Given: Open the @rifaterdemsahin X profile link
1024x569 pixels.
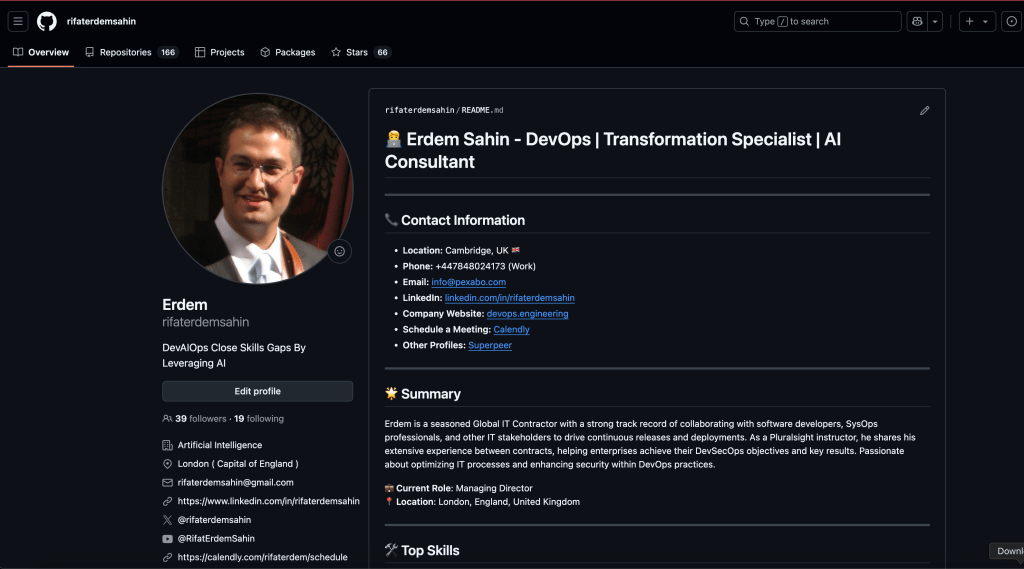Looking at the screenshot, I should coord(214,520).
